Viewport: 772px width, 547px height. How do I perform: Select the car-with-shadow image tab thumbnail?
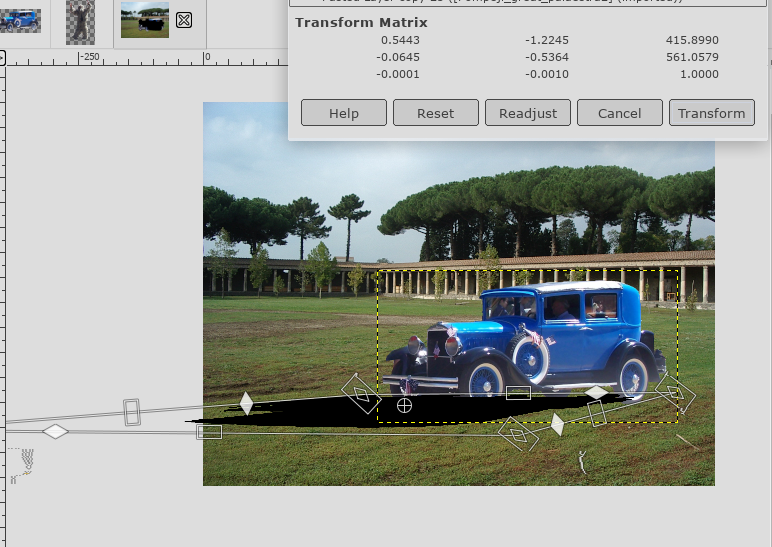pyautogui.click(x=145, y=20)
